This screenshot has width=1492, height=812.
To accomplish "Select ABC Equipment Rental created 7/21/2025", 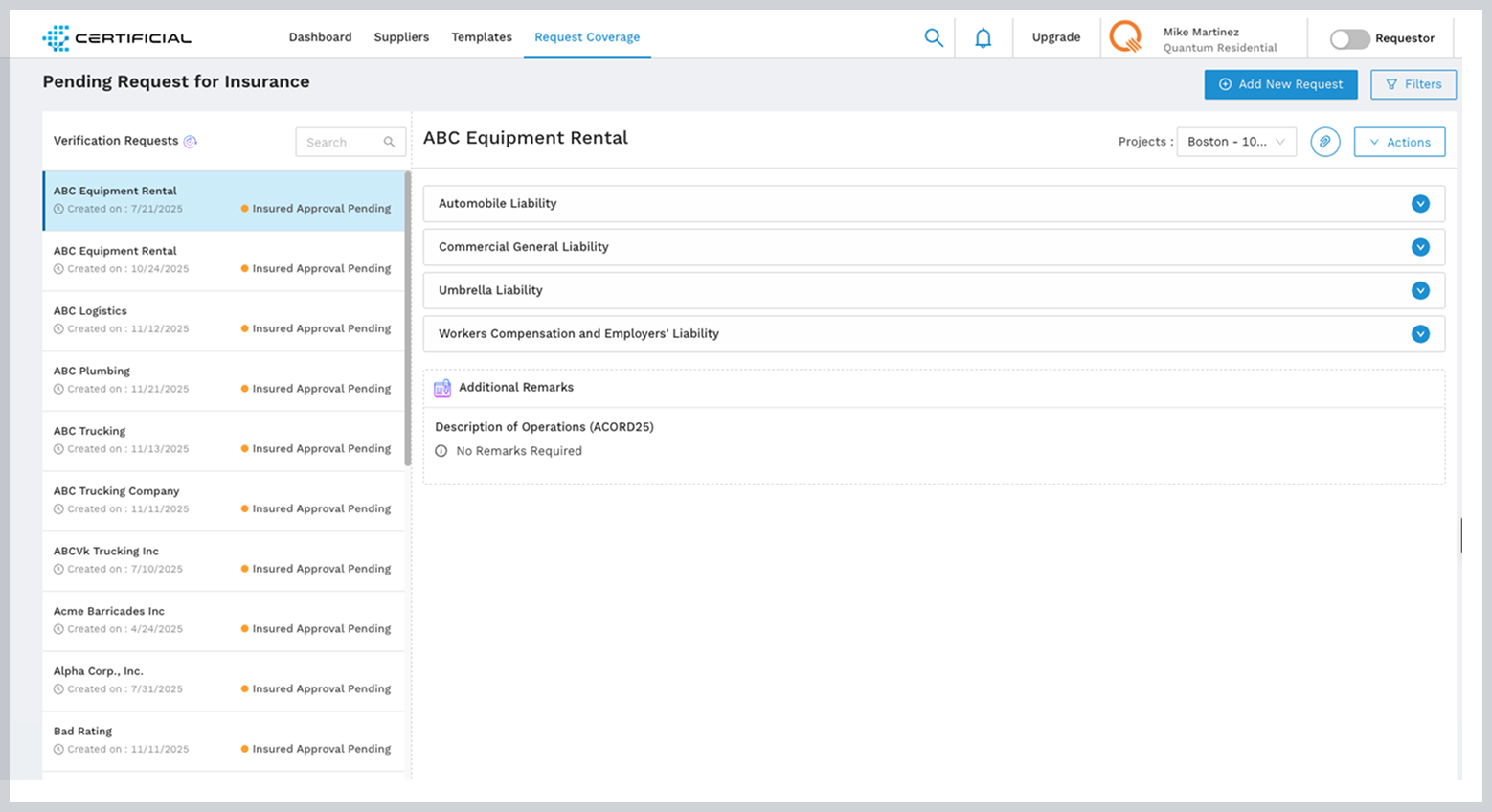I will pyautogui.click(x=223, y=200).
